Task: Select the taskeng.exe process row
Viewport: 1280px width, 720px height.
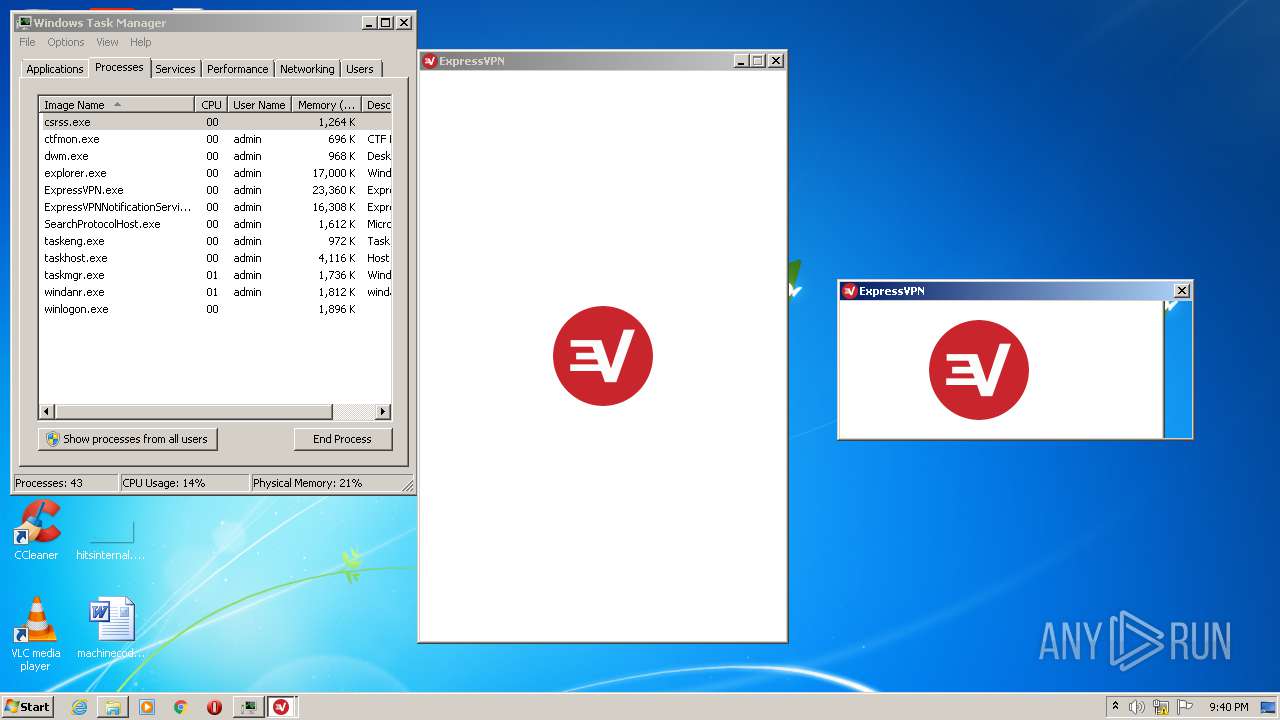Action: coord(215,241)
